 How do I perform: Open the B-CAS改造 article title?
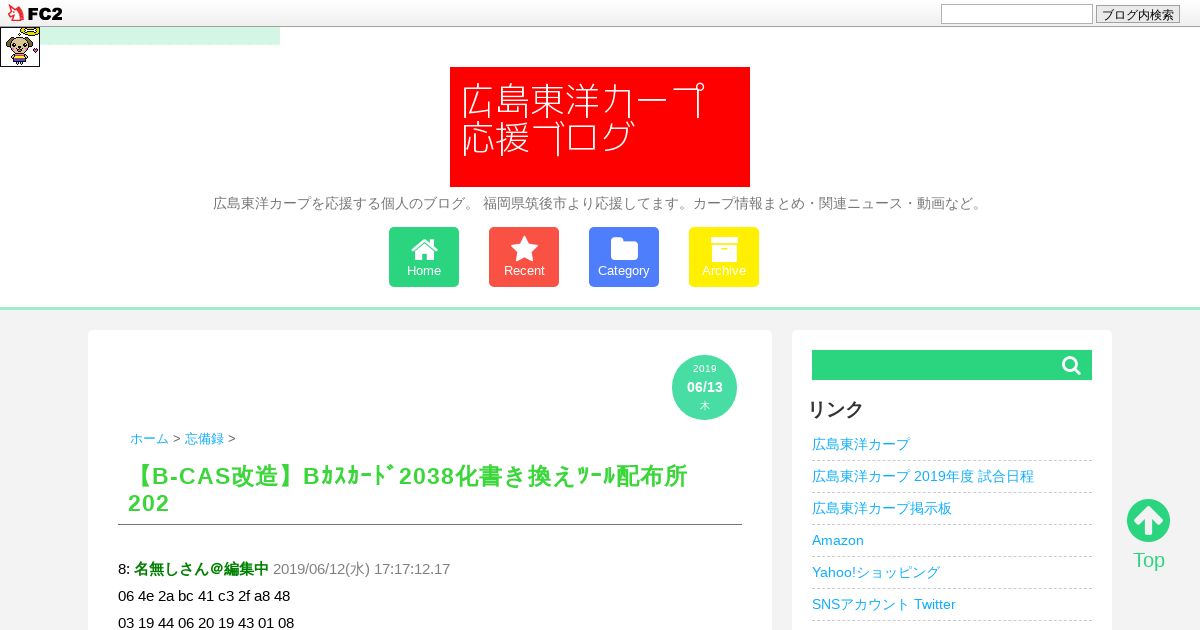coord(408,490)
